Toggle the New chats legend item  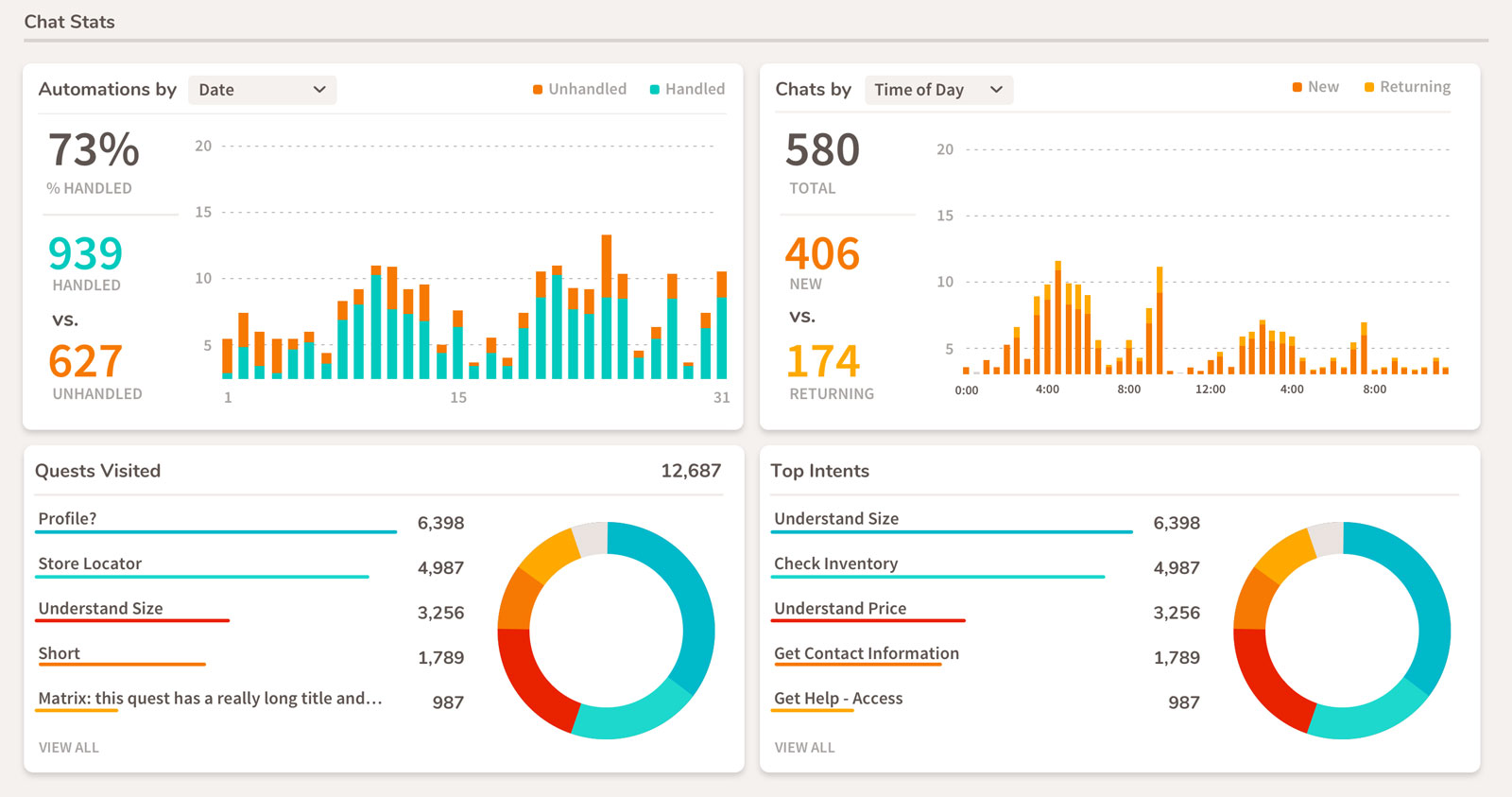click(1315, 87)
